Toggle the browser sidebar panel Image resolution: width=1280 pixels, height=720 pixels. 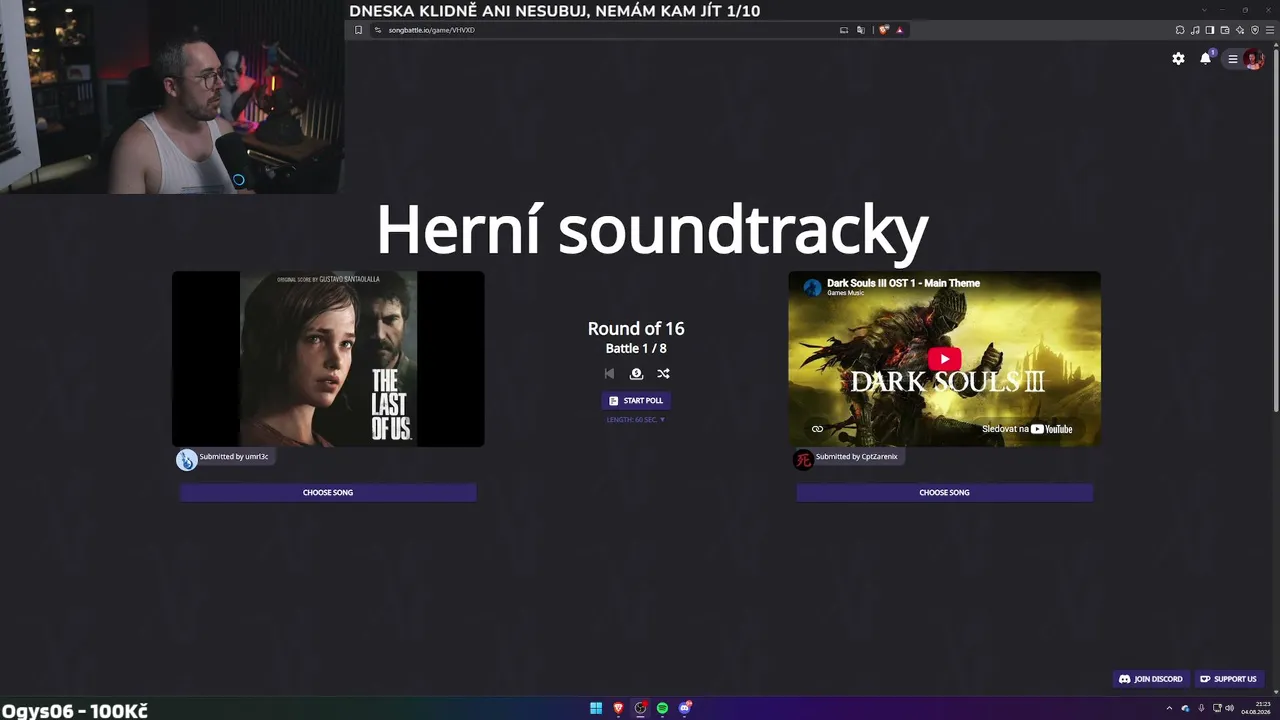[x=1210, y=30]
